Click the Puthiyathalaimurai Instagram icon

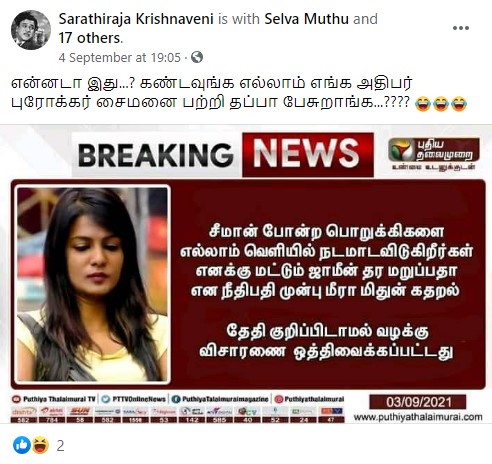coord(279,399)
